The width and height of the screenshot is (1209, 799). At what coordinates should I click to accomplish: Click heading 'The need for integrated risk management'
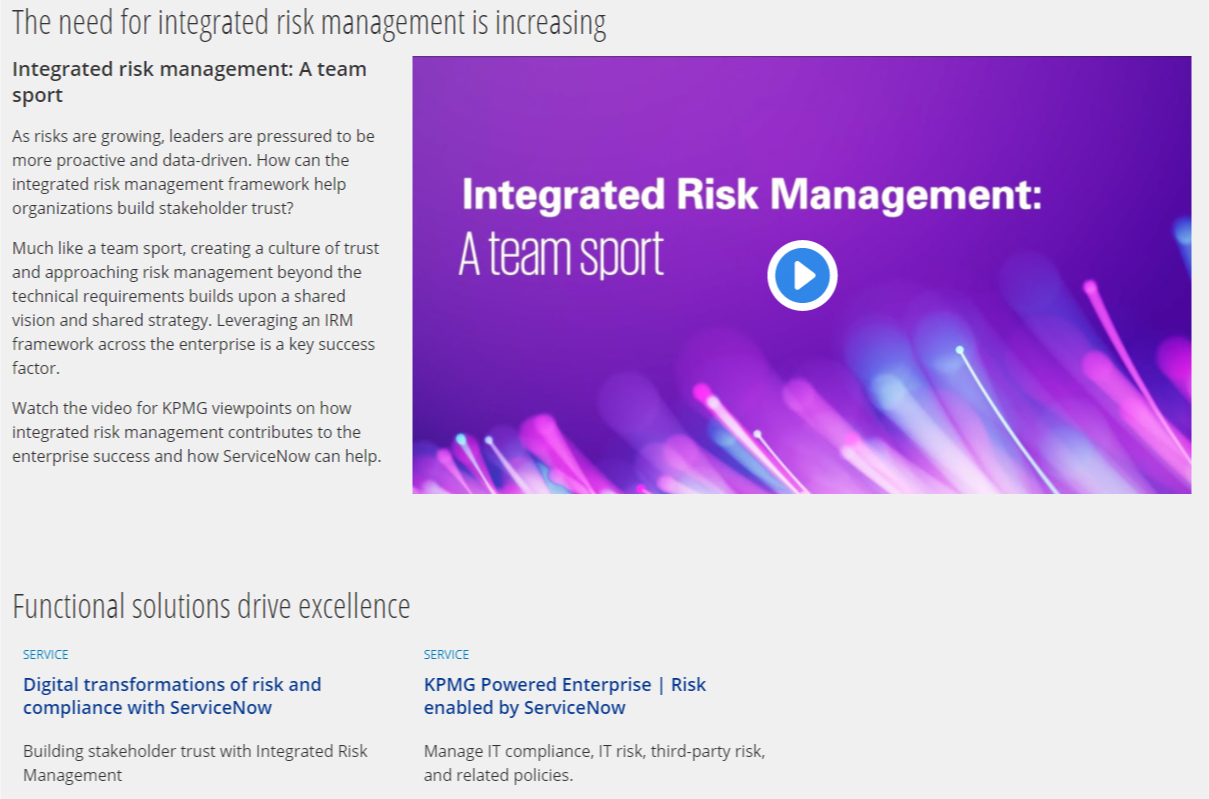click(309, 22)
